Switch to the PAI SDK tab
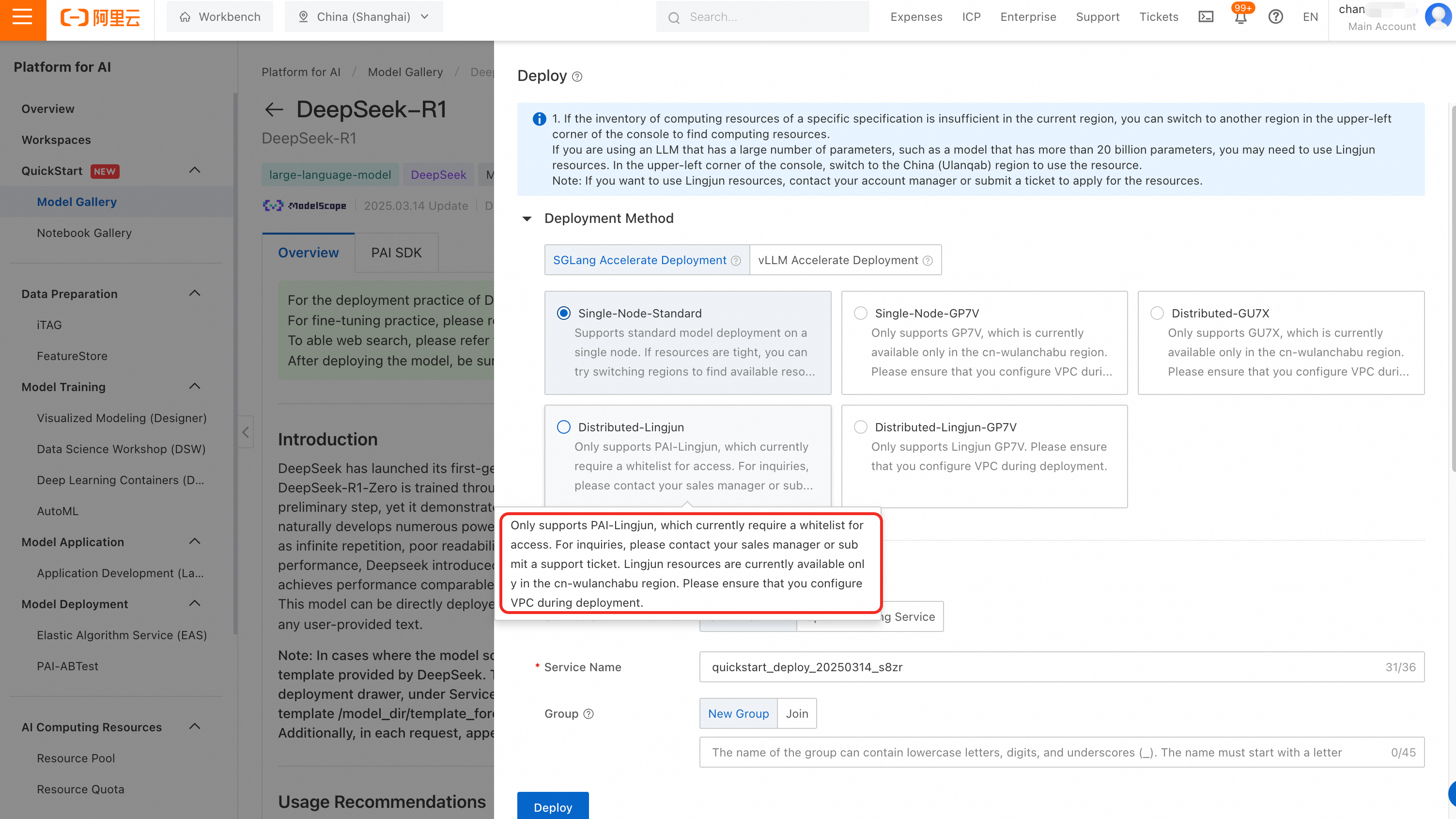 click(396, 253)
